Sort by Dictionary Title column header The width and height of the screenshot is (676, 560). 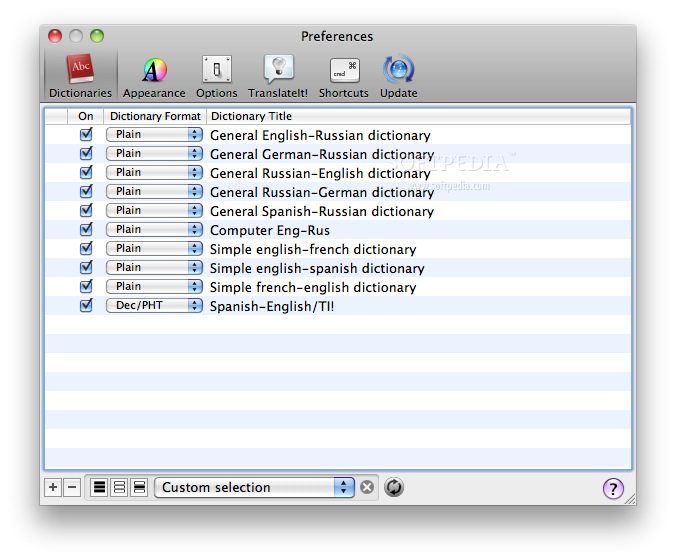pos(418,116)
